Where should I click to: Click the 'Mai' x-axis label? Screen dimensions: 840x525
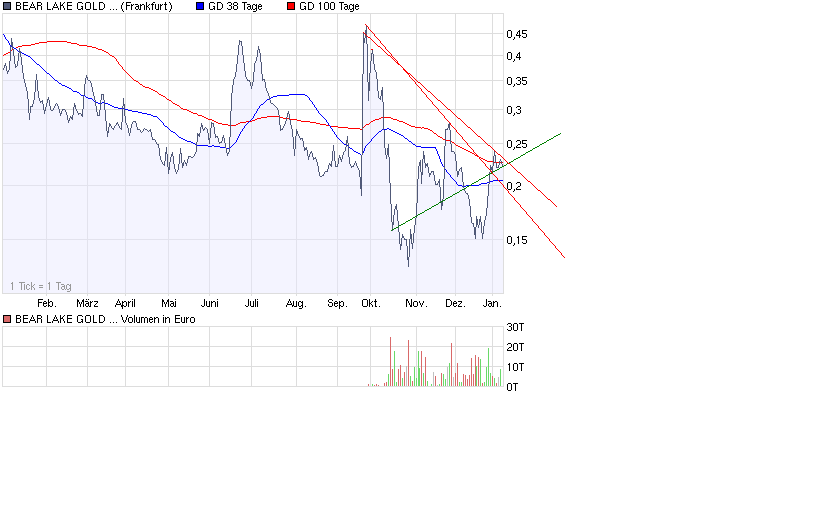pos(169,303)
